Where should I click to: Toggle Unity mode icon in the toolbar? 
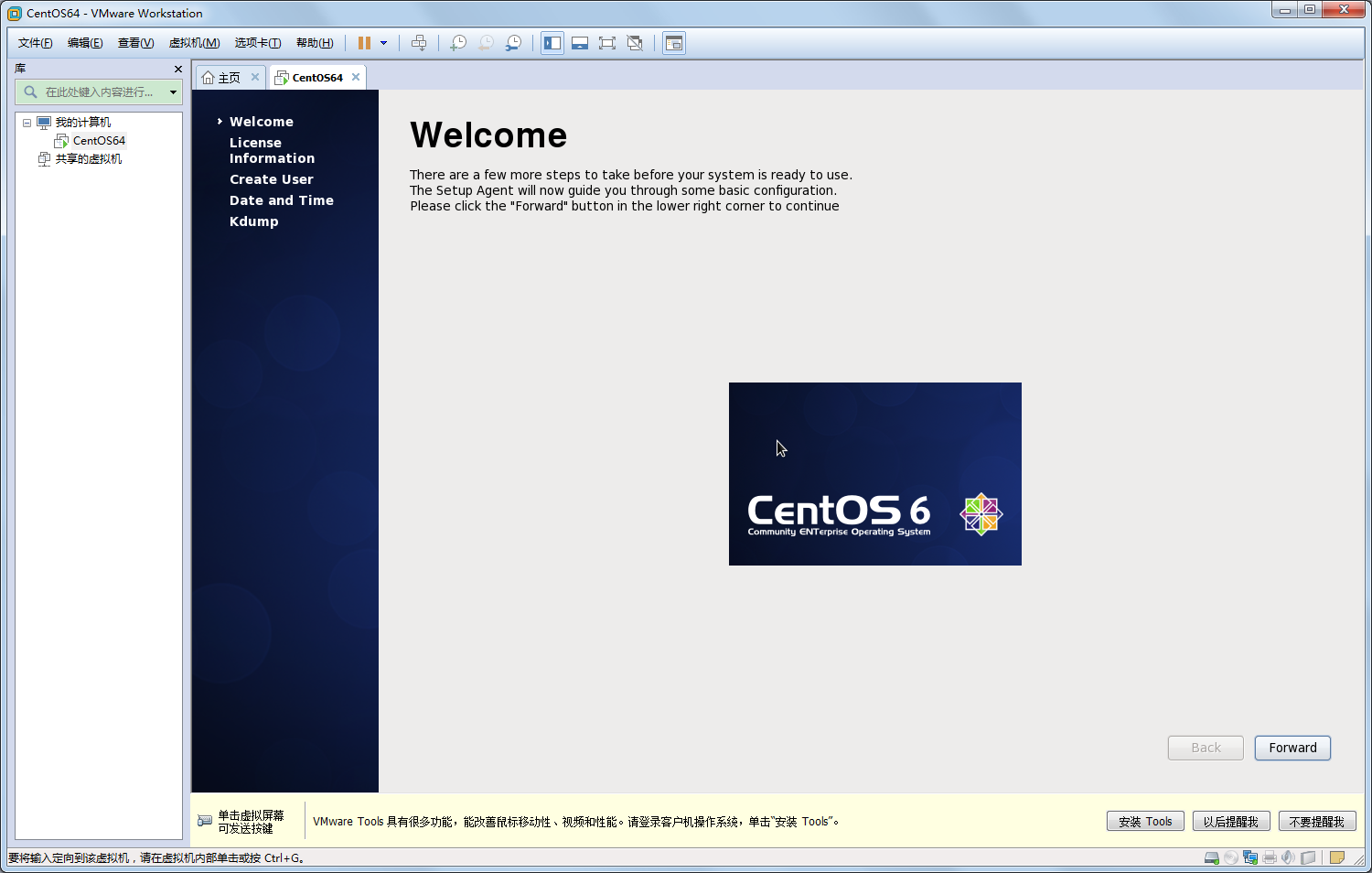click(x=635, y=43)
